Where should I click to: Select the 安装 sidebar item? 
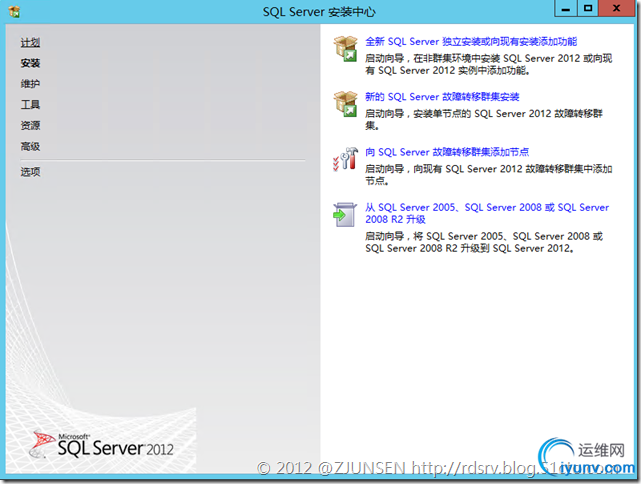30,63
